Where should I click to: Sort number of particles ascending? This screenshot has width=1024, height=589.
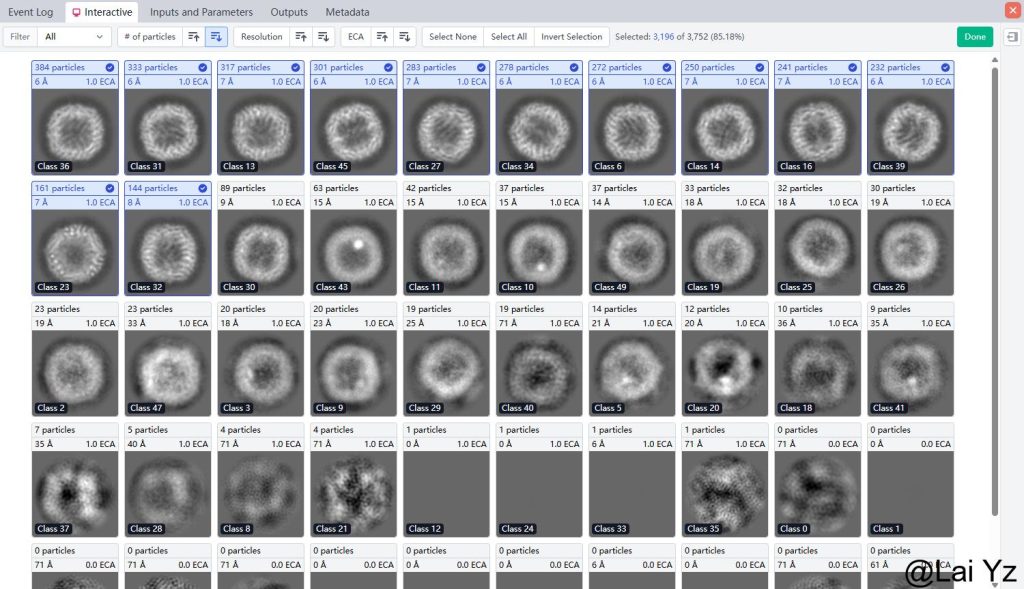point(194,37)
